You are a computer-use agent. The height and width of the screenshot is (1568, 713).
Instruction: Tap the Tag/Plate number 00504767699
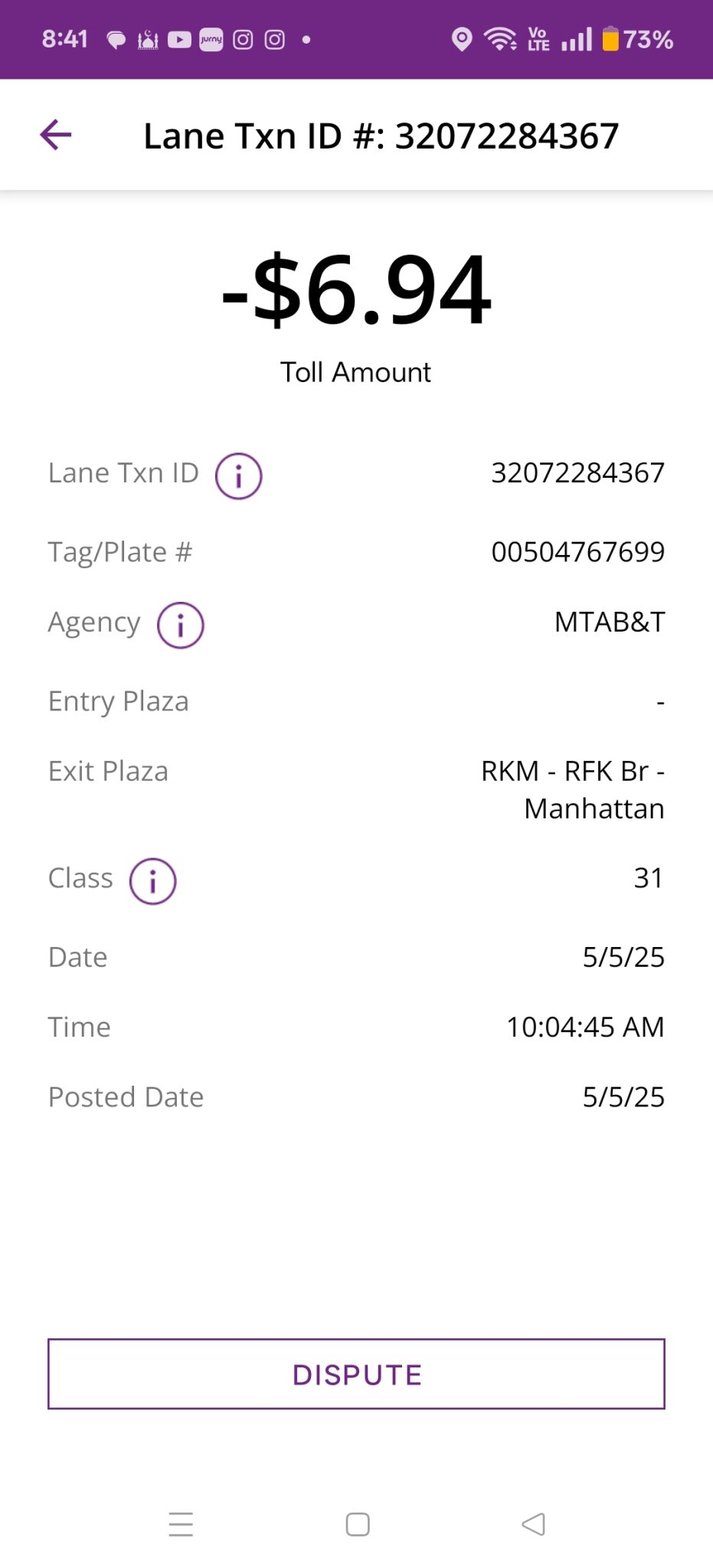578,552
